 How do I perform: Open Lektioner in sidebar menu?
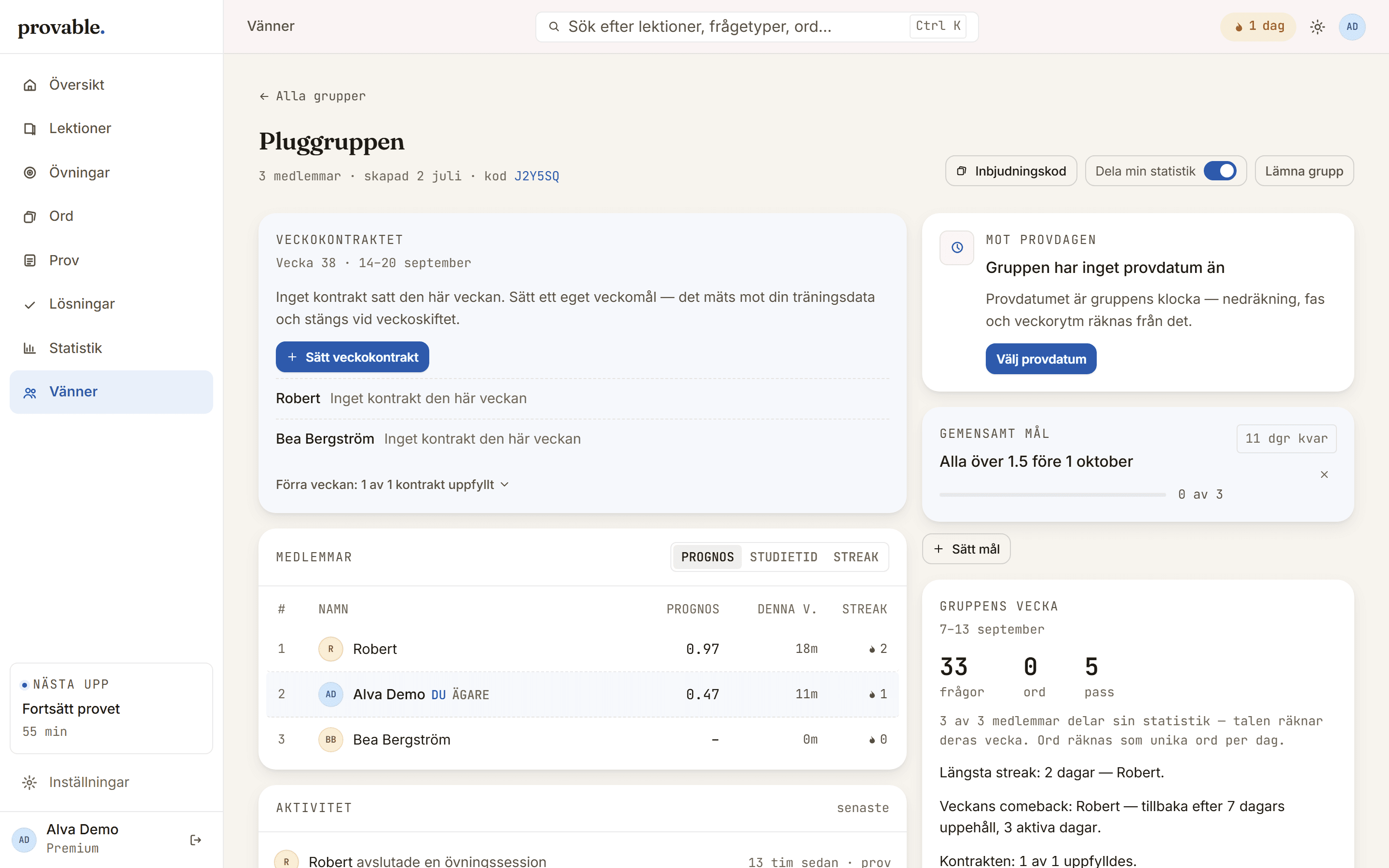pyautogui.click(x=111, y=129)
